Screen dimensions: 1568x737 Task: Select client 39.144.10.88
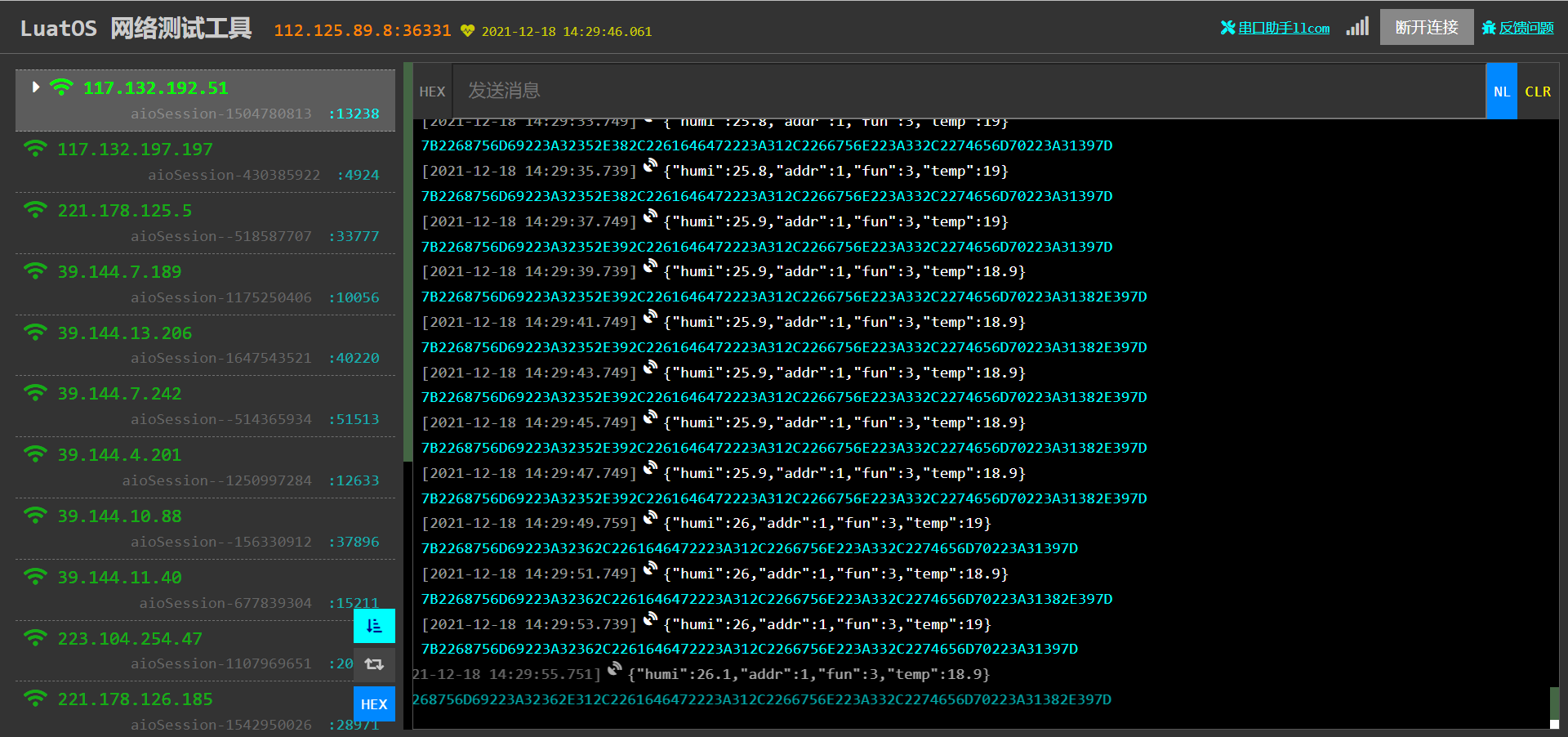click(205, 529)
